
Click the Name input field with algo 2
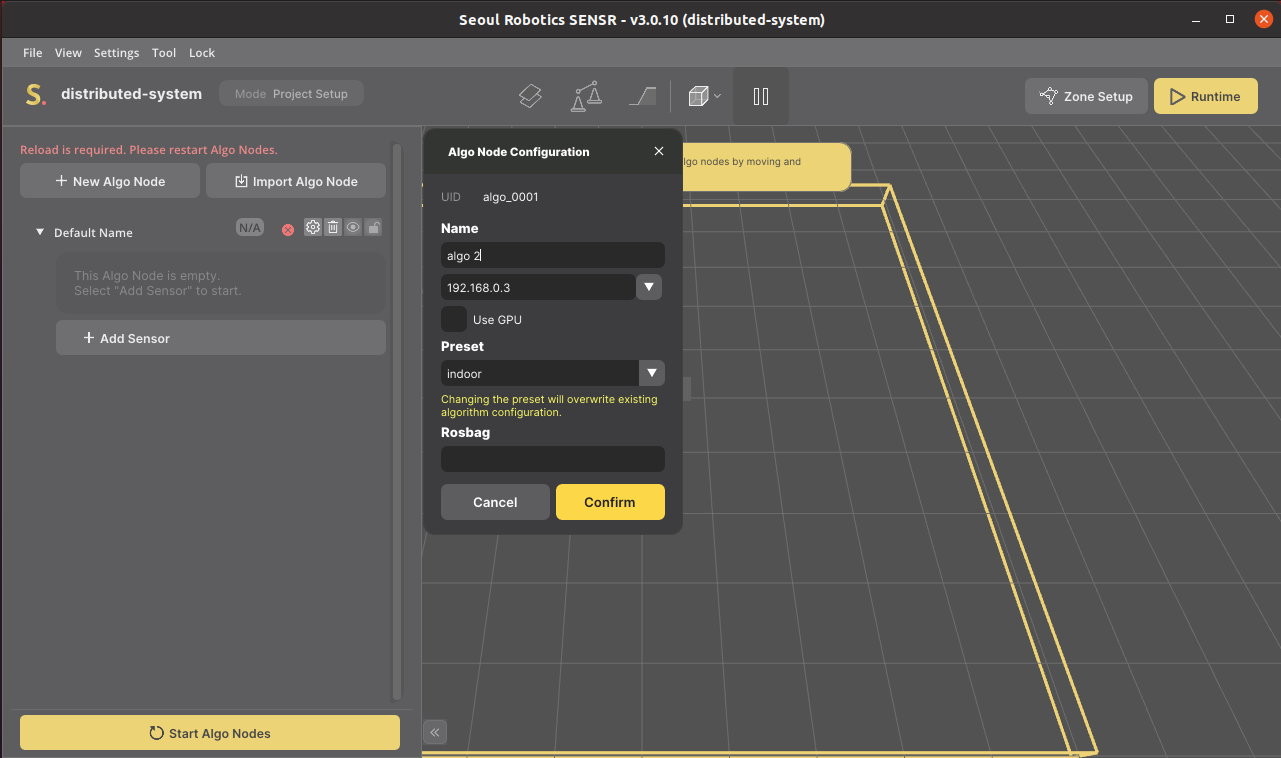click(x=553, y=255)
